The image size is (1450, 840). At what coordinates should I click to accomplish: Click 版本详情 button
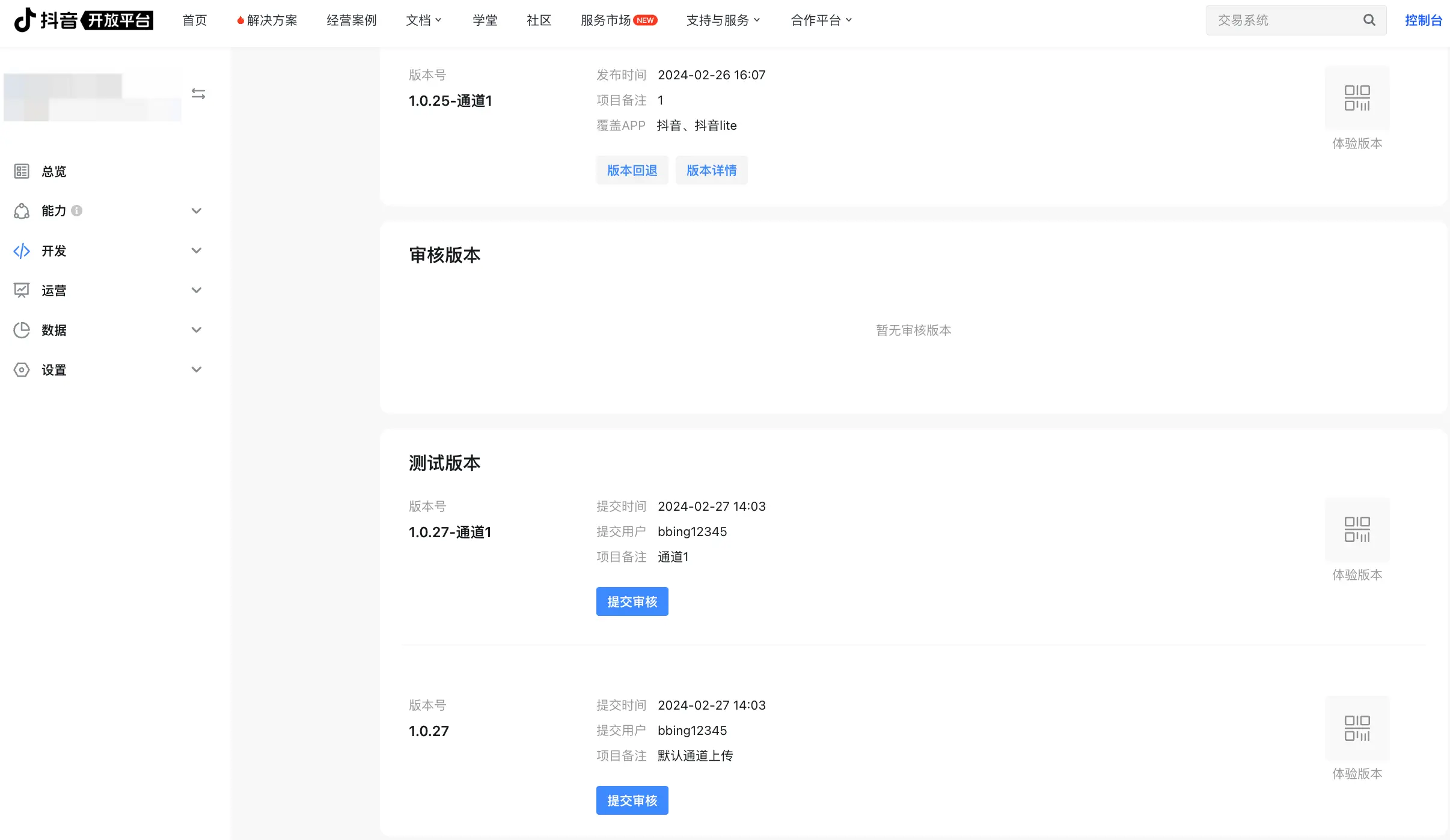click(x=711, y=171)
